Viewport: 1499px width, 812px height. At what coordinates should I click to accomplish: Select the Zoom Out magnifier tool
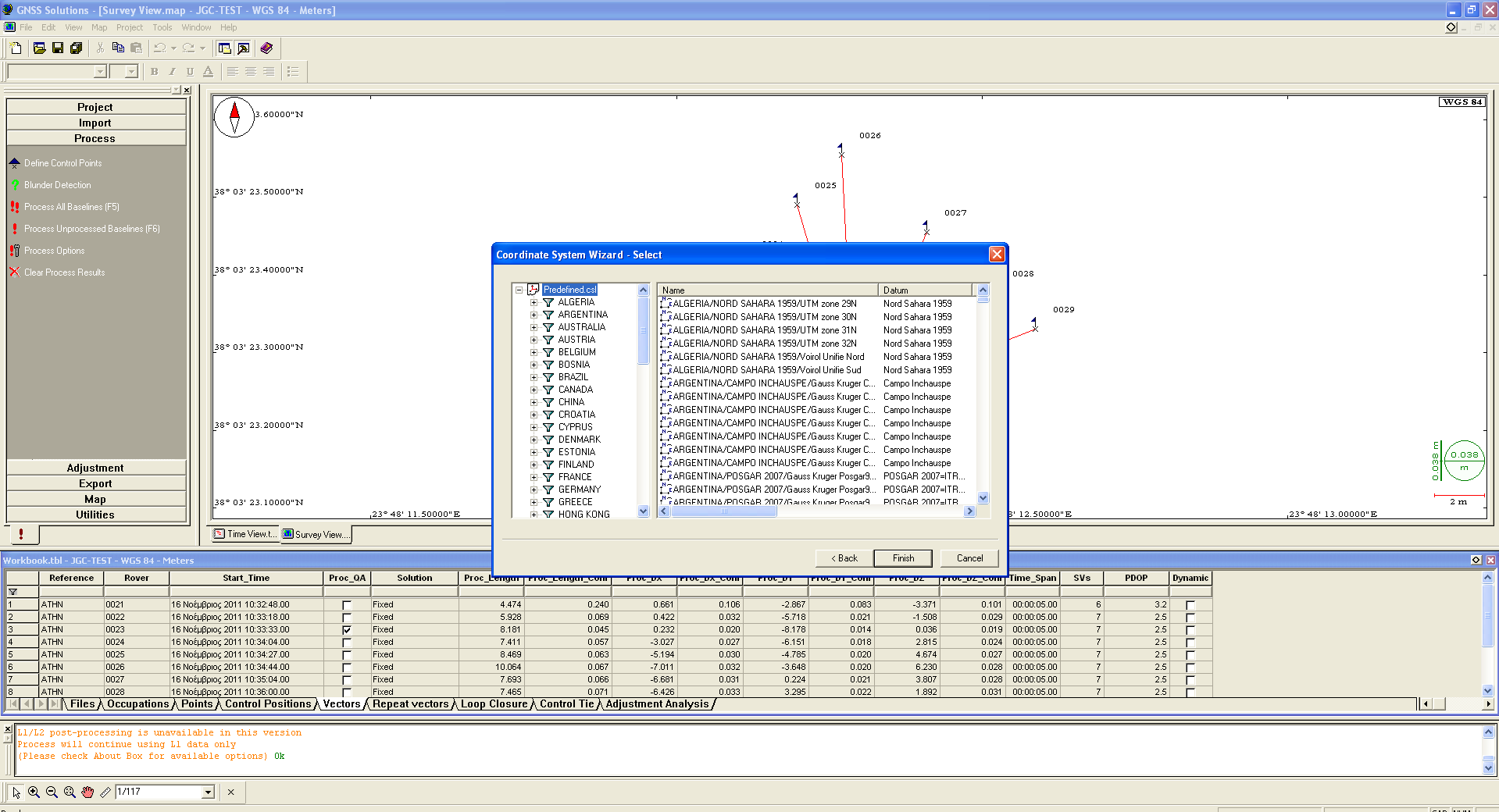click(x=52, y=792)
